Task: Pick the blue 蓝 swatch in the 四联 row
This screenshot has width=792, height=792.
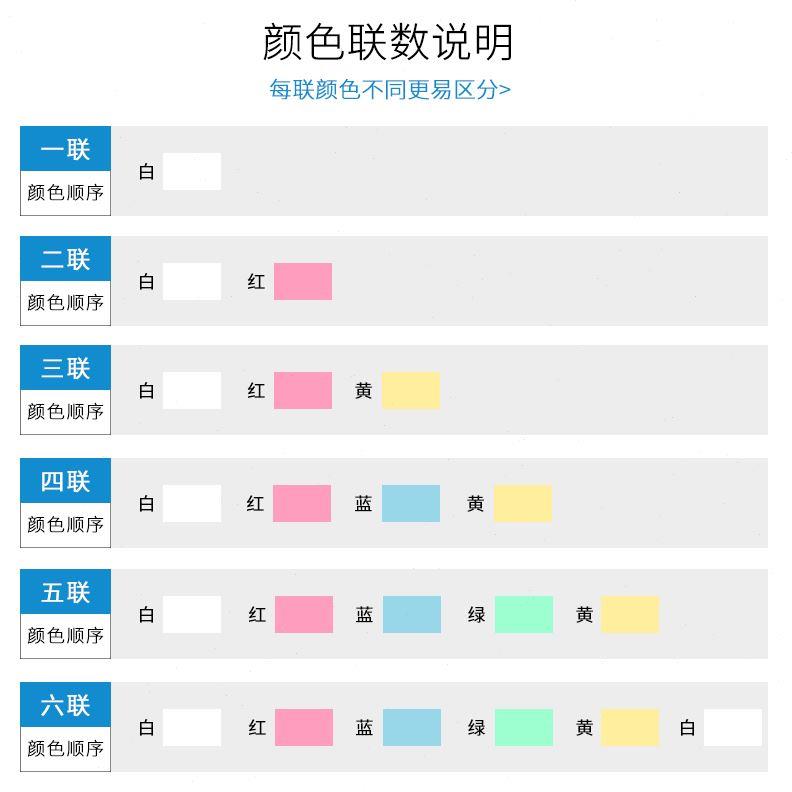Action: click(411, 504)
